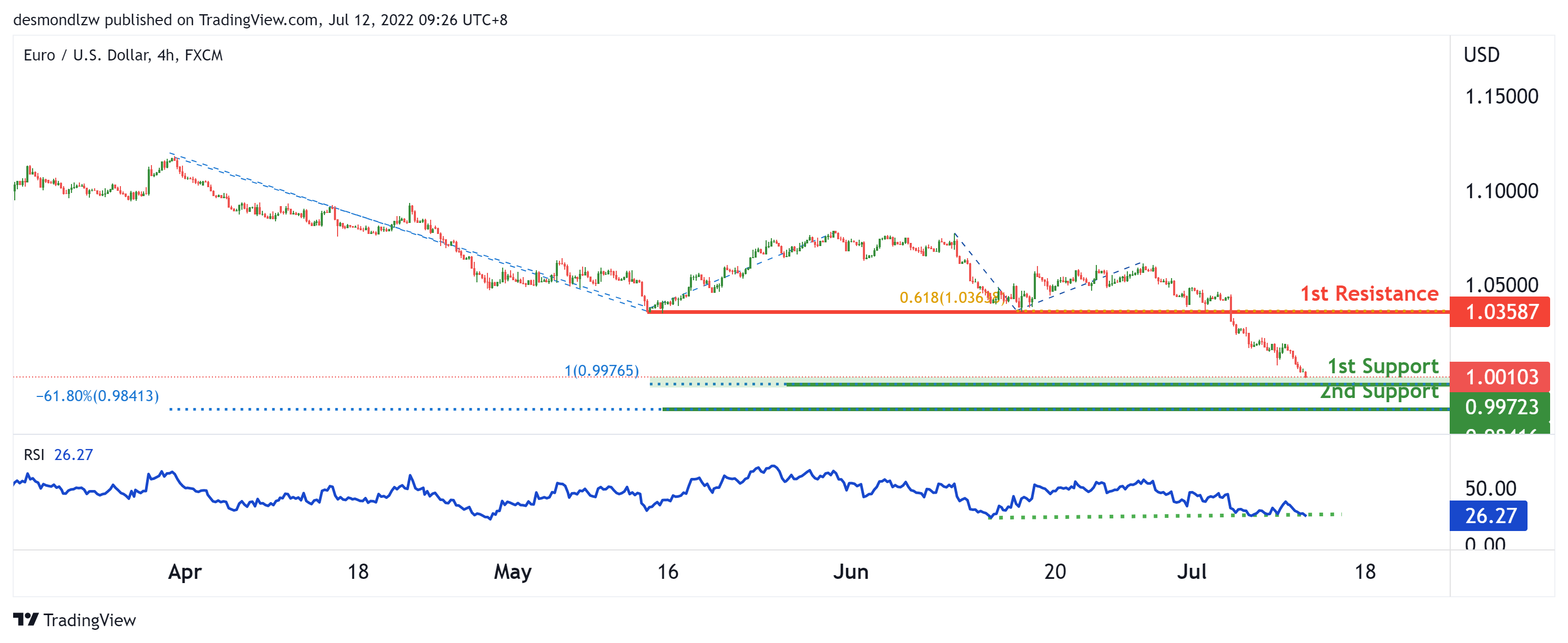Click the USD currency label
The width and height of the screenshot is (1568, 643).
pos(1481,55)
